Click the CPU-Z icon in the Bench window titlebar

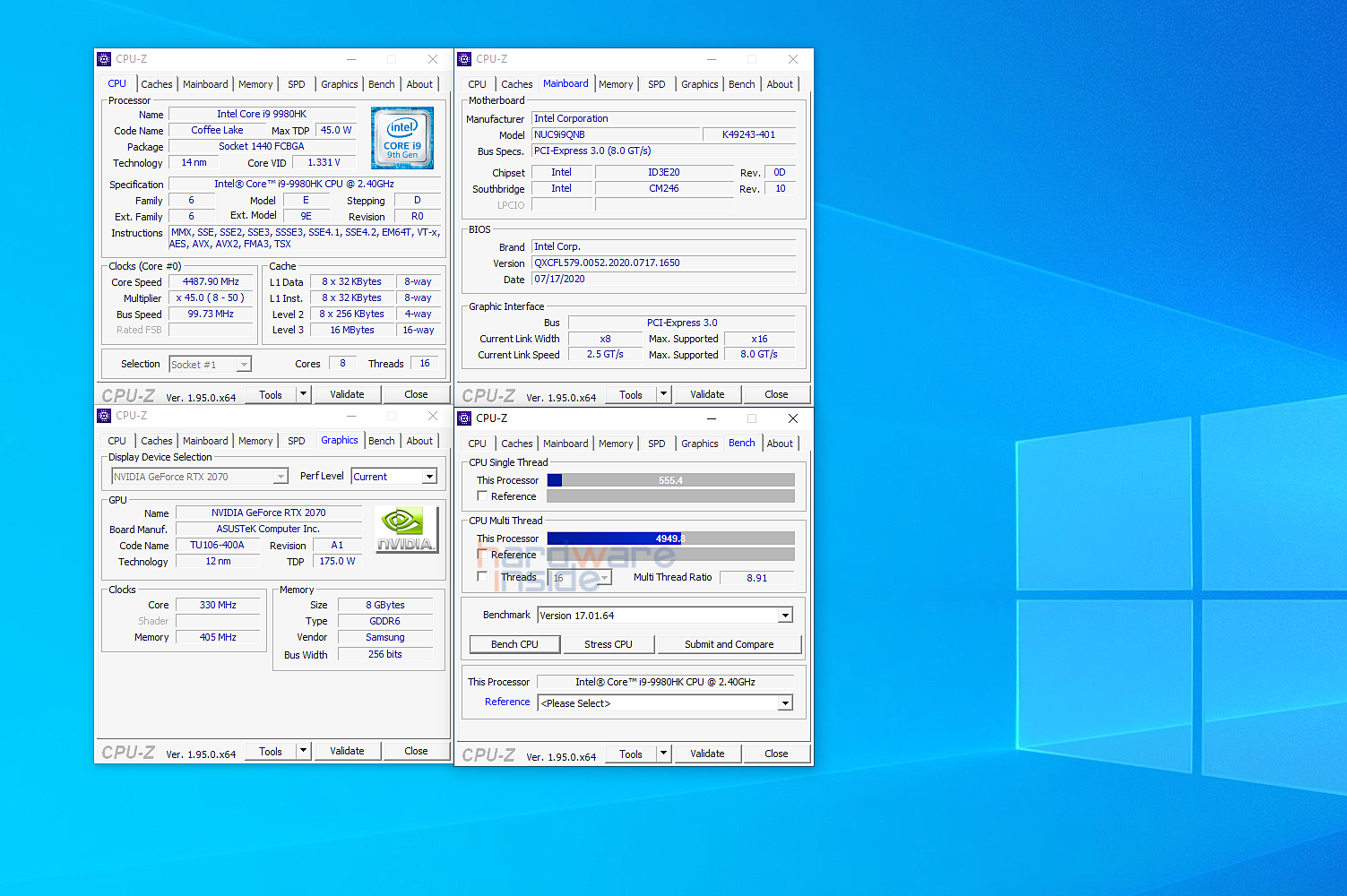tap(465, 418)
